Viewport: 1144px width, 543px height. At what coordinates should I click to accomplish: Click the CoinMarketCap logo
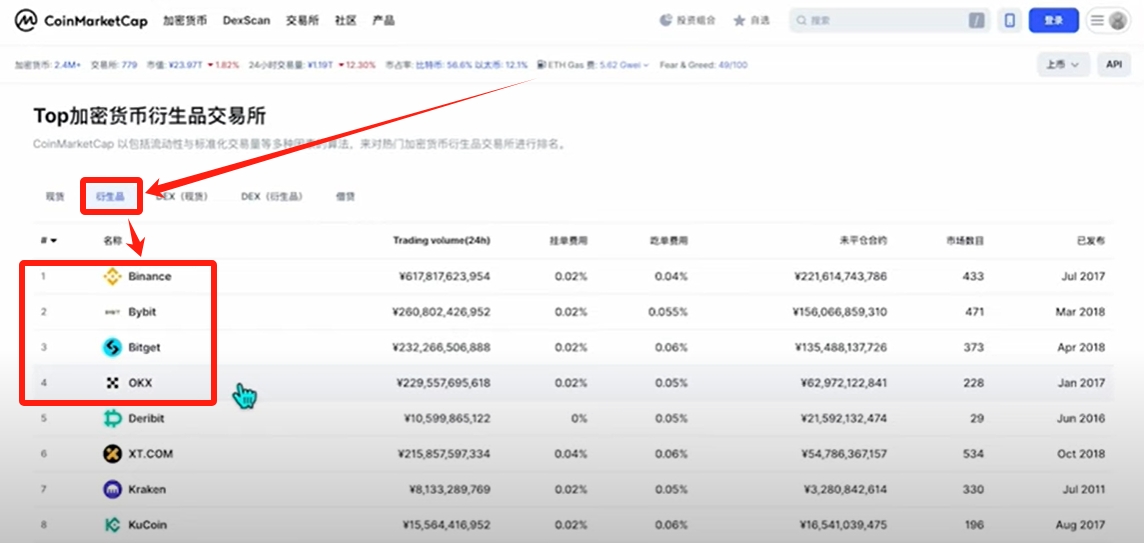pyautogui.click(x=81, y=20)
